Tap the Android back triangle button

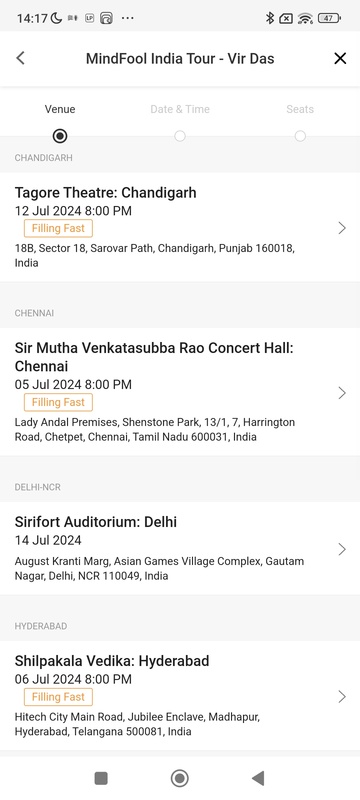tap(258, 778)
